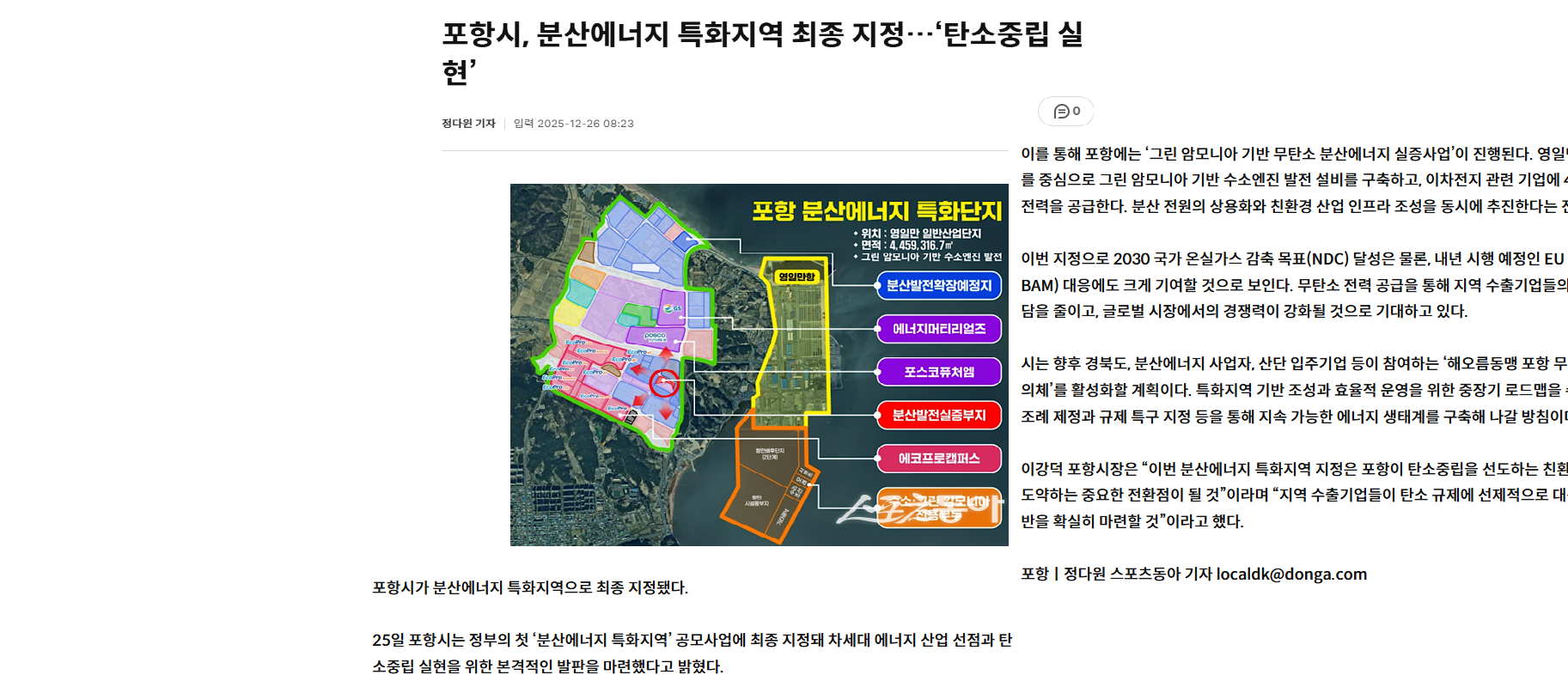The width and height of the screenshot is (1568, 675).
Task: Click the GS logo on the map
Action: [672, 307]
